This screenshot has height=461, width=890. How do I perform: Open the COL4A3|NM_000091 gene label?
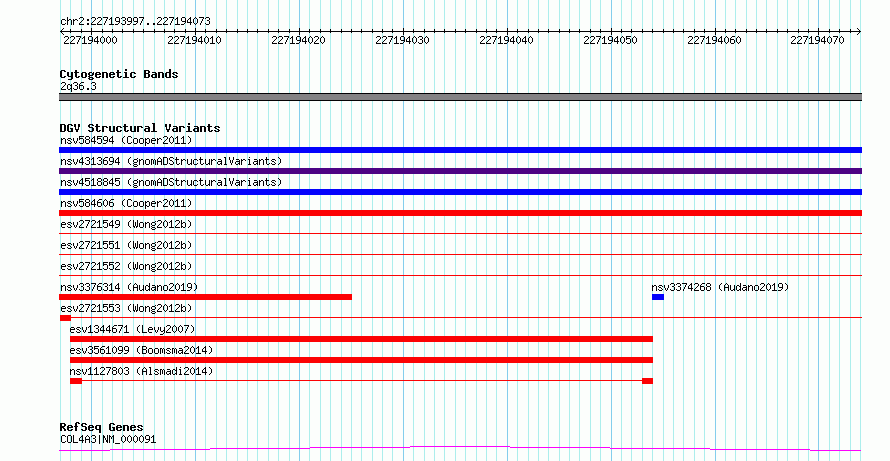click(108, 439)
